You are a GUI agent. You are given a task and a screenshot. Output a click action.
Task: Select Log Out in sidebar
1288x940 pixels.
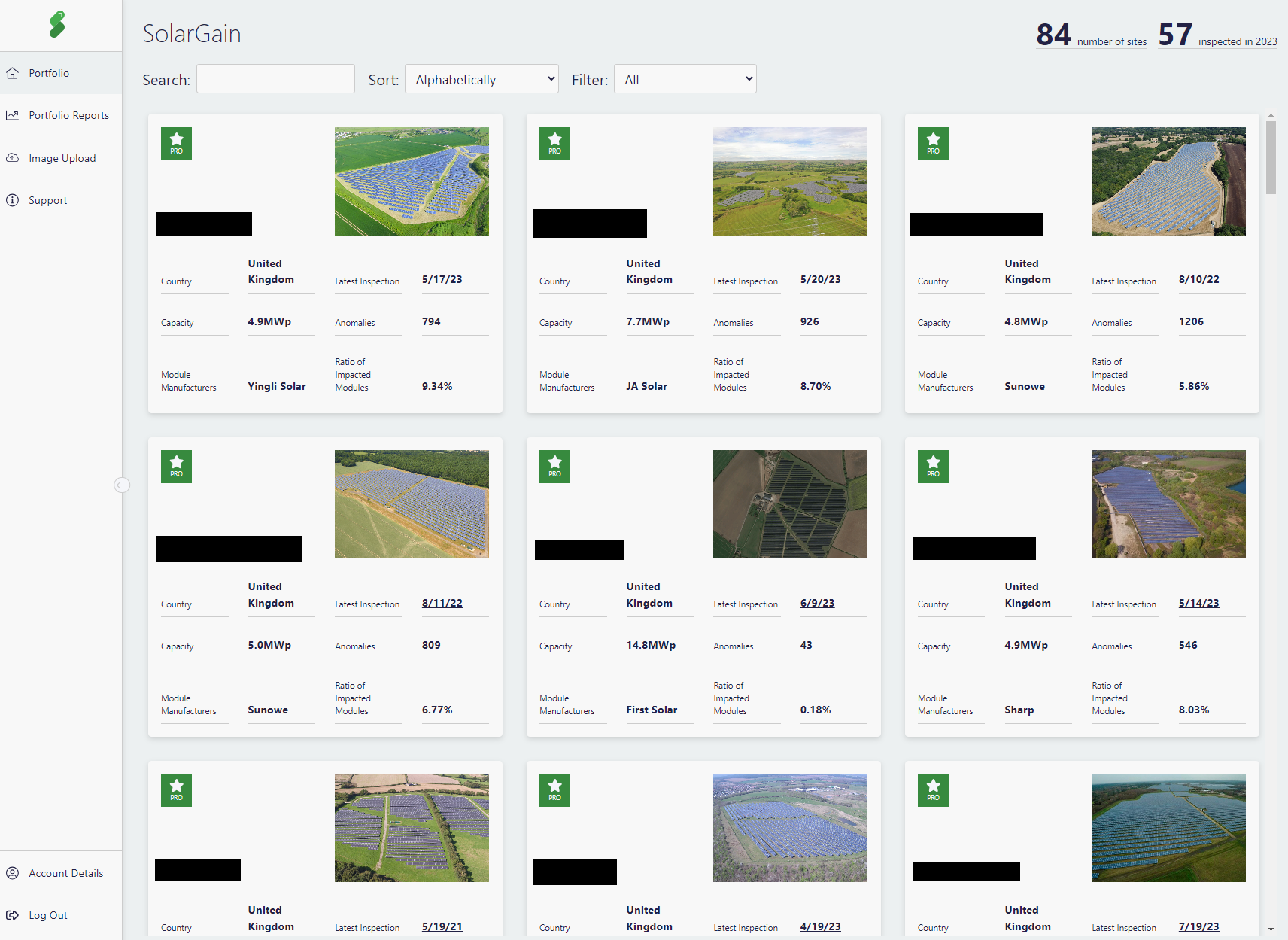(x=61, y=915)
